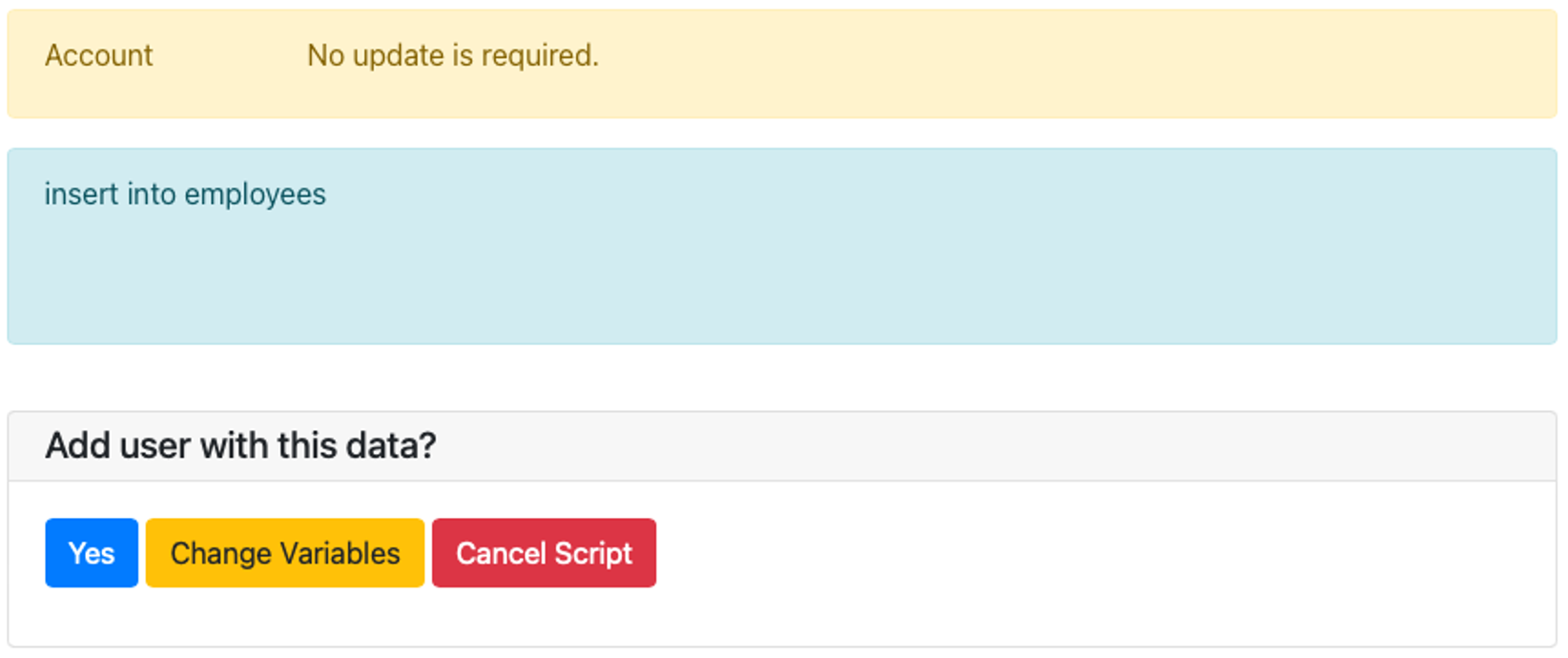Image resolution: width=1568 pixels, height=658 pixels.
Task: Click the gray card header bar
Action: (782, 446)
